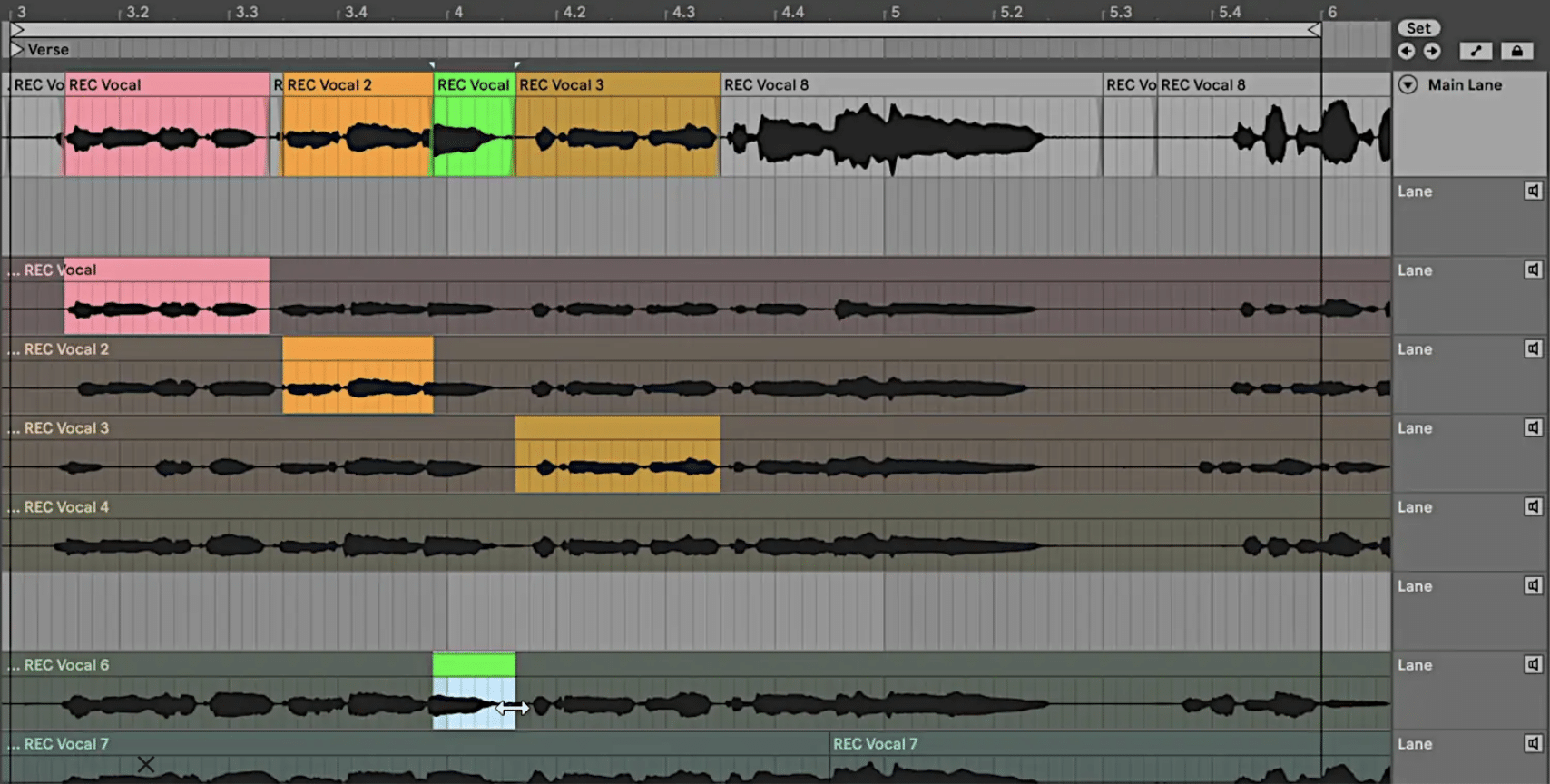Click orange highlighted section in REC Vocal 2 lane
Viewport: 1550px width, 784px height.
point(358,375)
